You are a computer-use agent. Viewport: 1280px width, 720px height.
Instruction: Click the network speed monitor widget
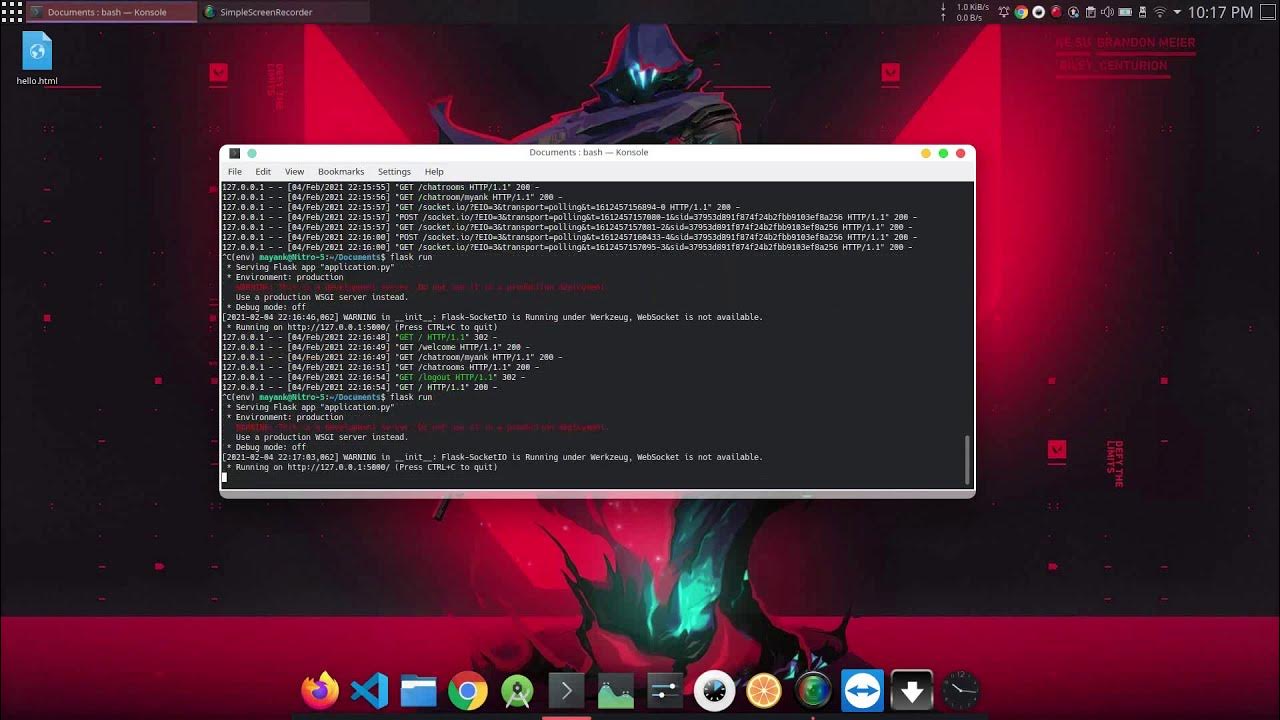point(965,12)
